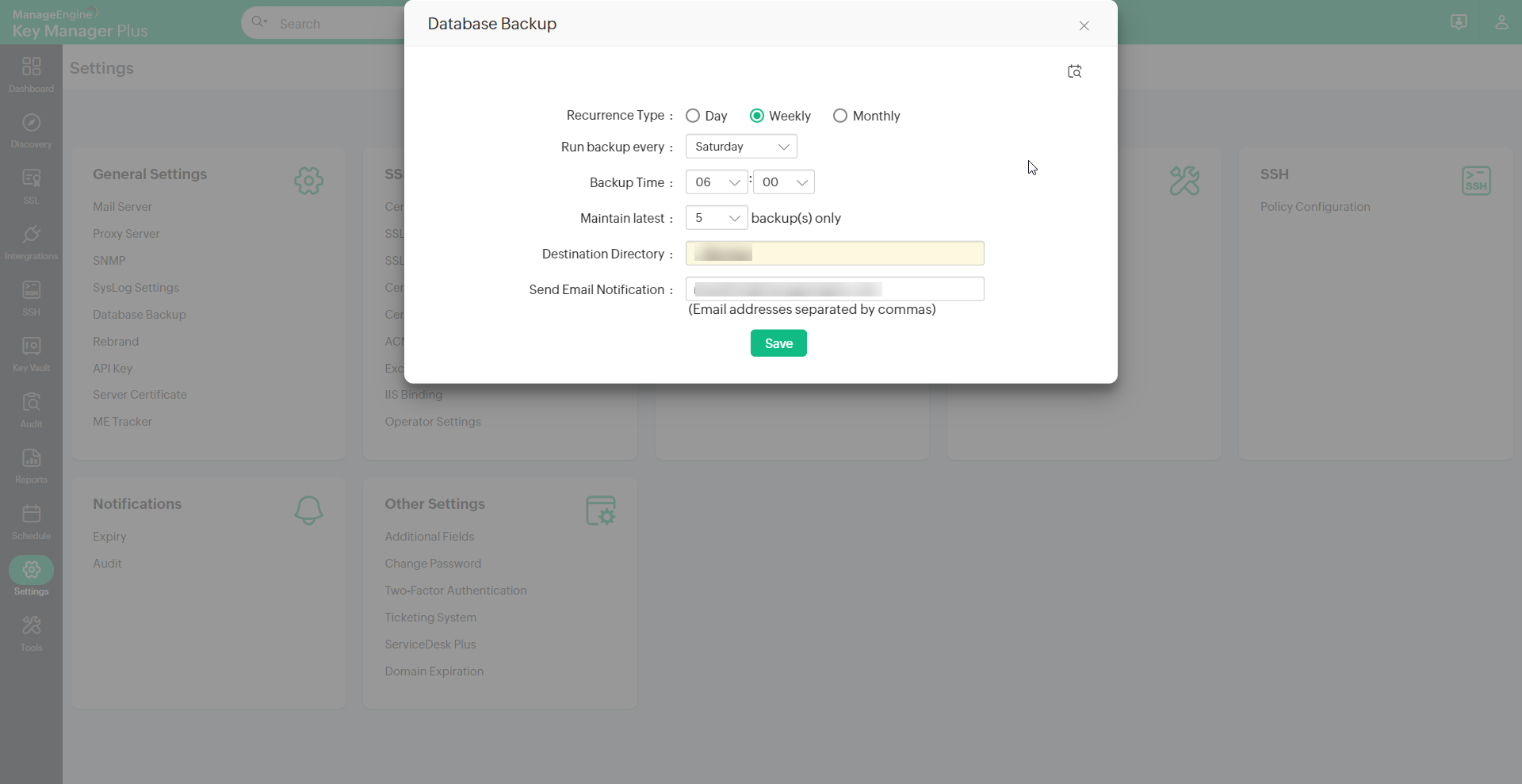Image resolution: width=1522 pixels, height=784 pixels.
Task: Click the Destination Directory field
Action: click(835, 254)
